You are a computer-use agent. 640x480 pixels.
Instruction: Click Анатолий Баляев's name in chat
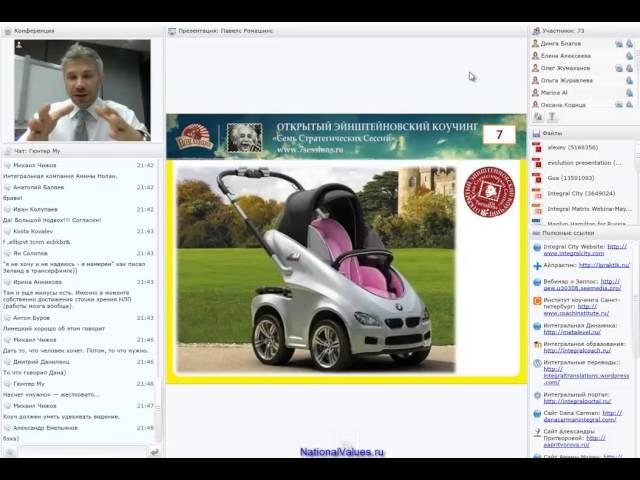(x=38, y=187)
